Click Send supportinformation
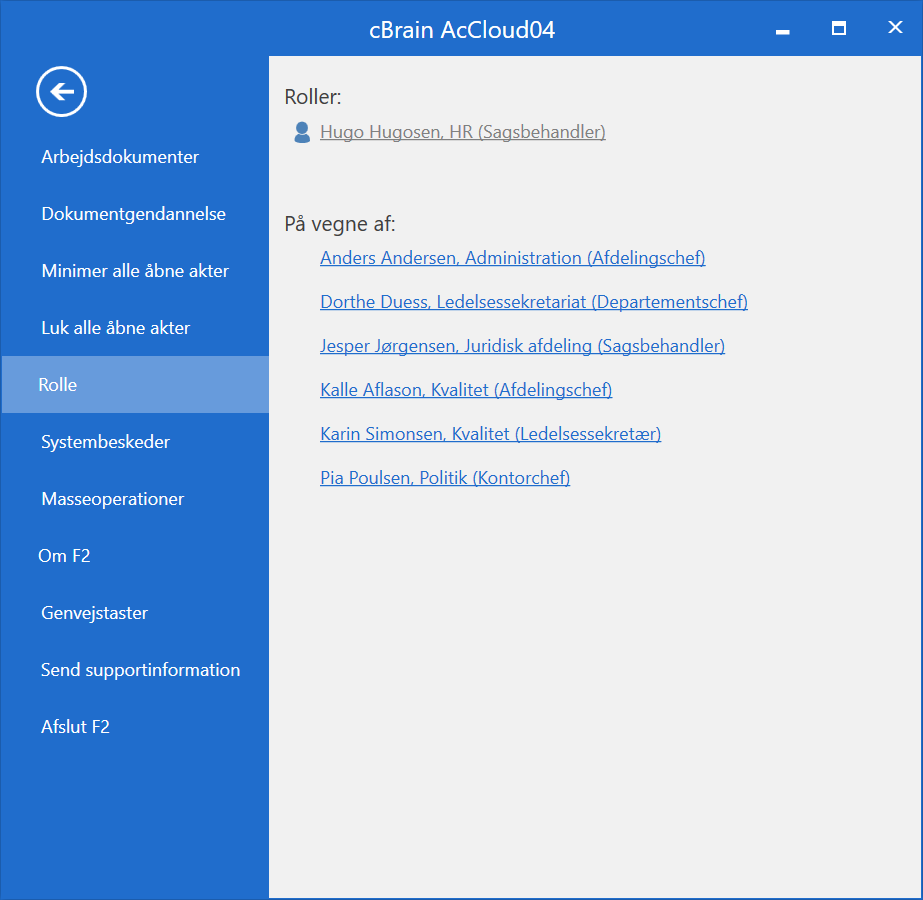 (140, 670)
